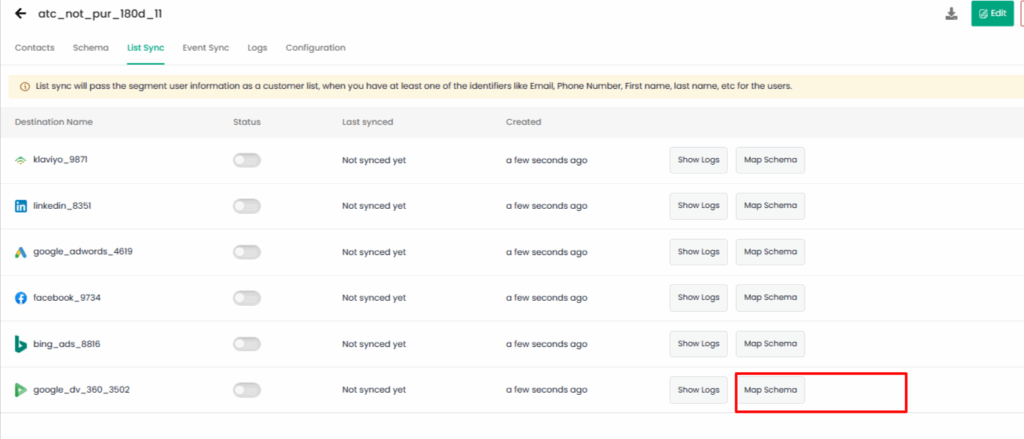Image resolution: width=1024 pixels, height=439 pixels.
Task: Click the Bing Ads logo icon
Action: [x=21, y=344]
